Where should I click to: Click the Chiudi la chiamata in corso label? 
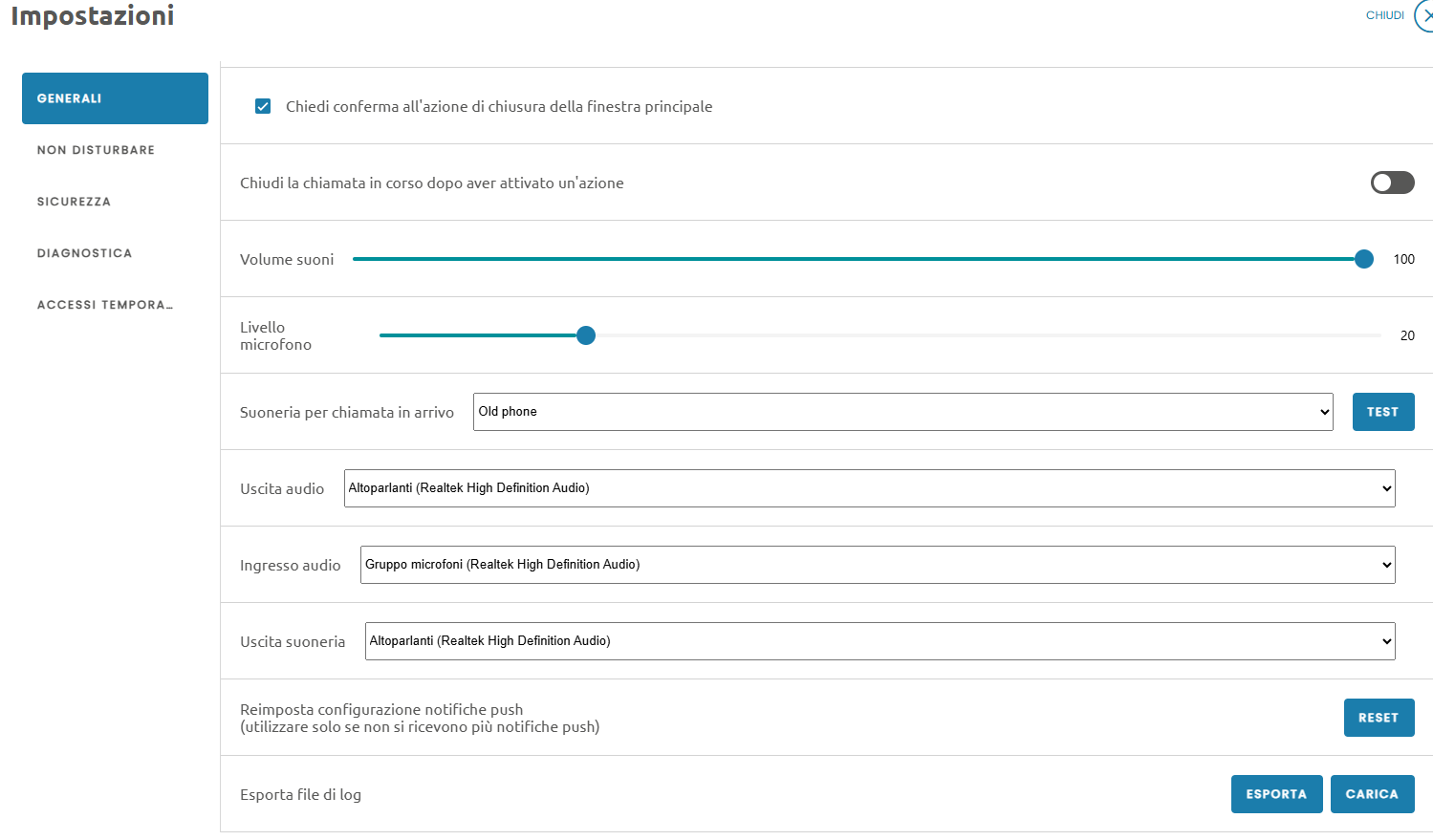point(431,183)
